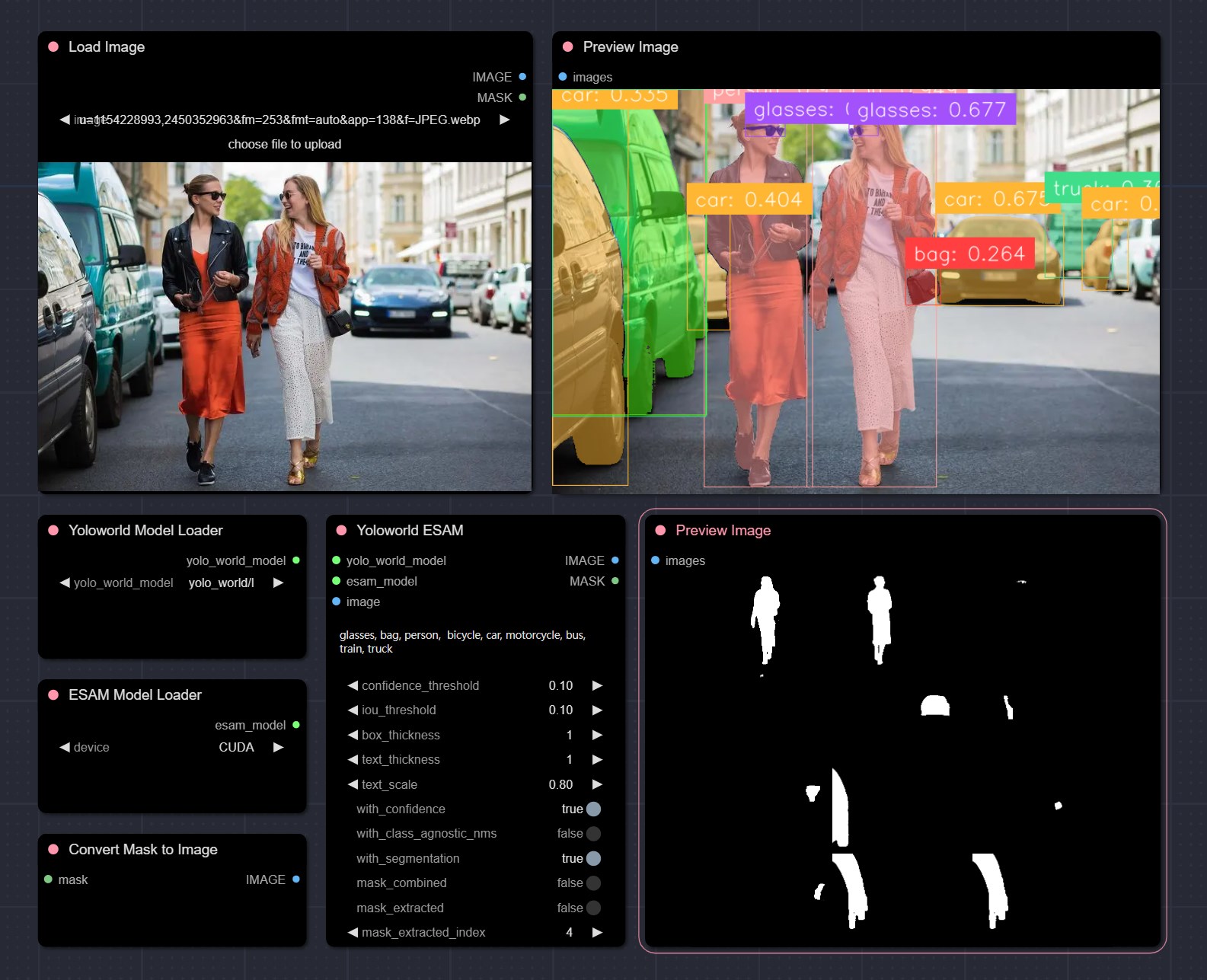
Task: Click the mask input port on Convert Mask to Image
Action: 49,879
